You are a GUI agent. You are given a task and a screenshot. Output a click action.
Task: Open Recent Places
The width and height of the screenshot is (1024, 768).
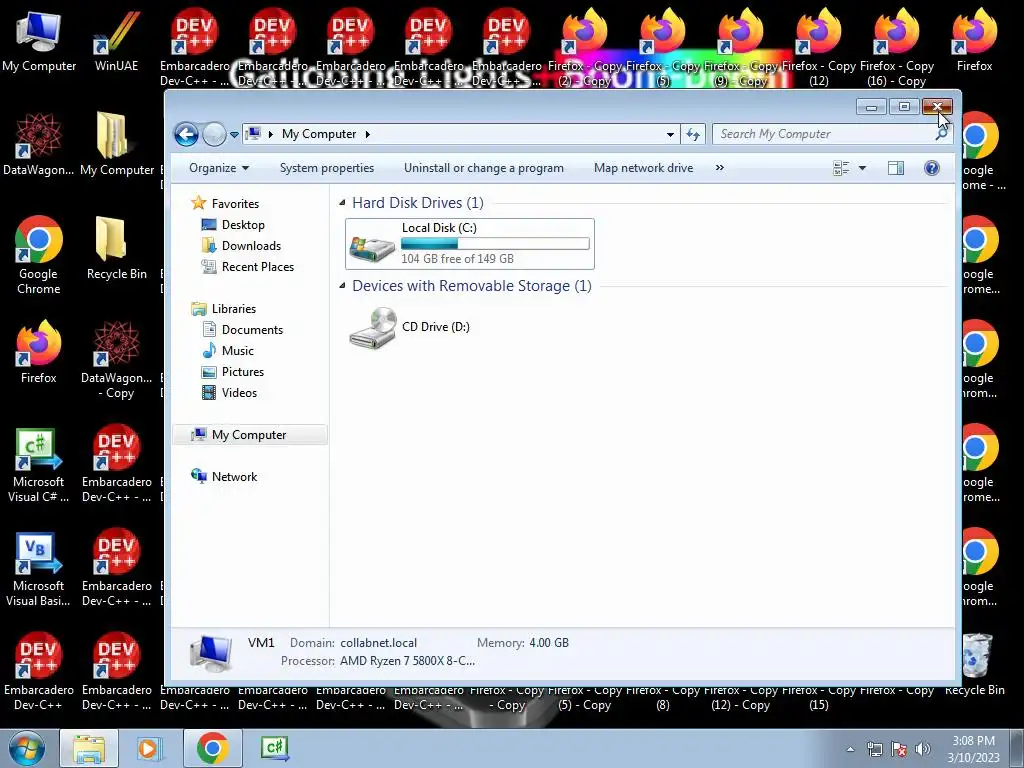[248, 266]
